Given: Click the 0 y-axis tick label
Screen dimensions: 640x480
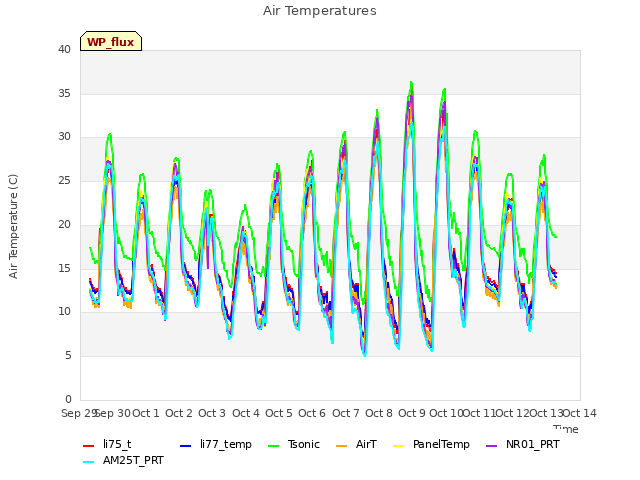Looking at the screenshot, I should pos(68,399).
